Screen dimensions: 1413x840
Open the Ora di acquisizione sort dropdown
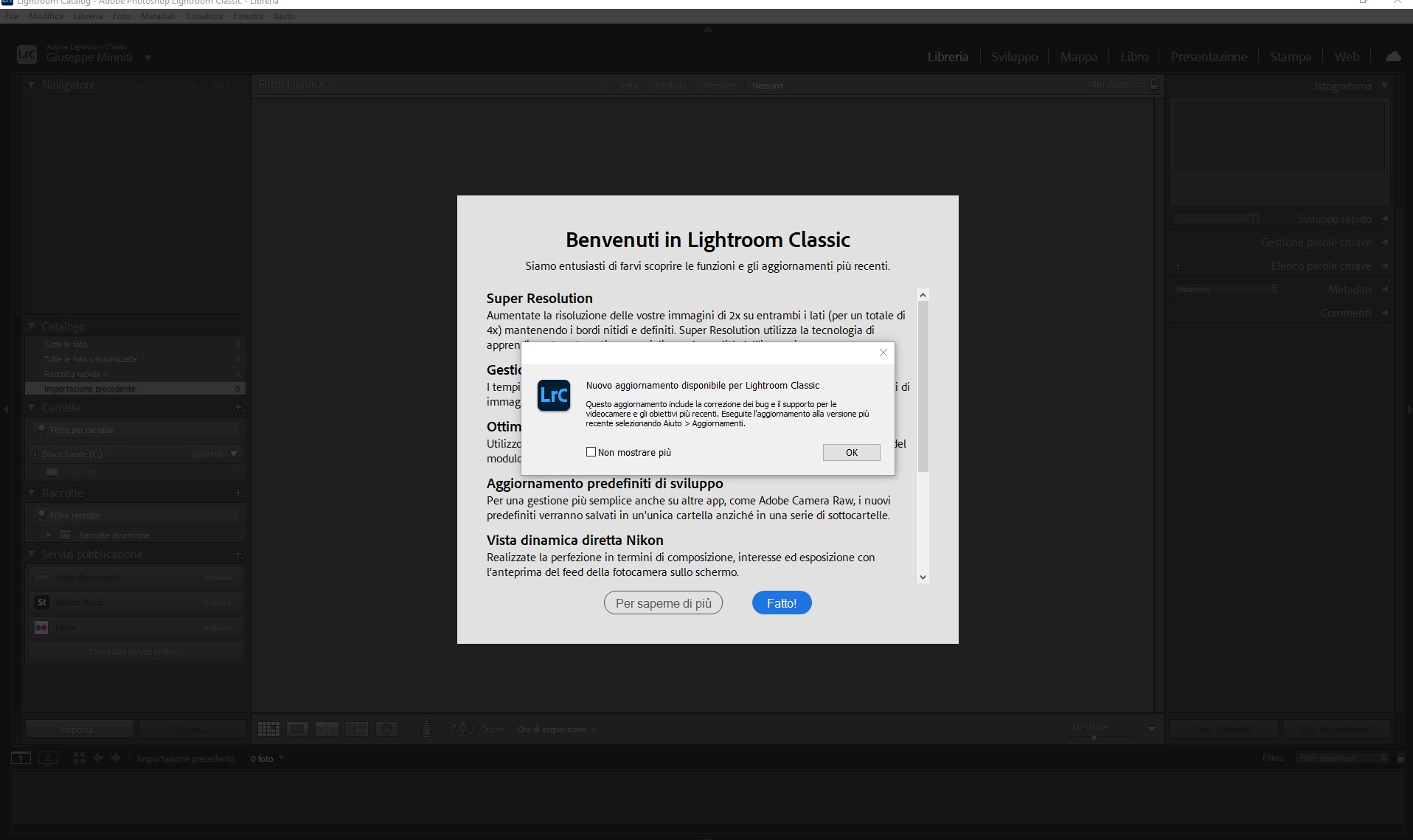557,729
